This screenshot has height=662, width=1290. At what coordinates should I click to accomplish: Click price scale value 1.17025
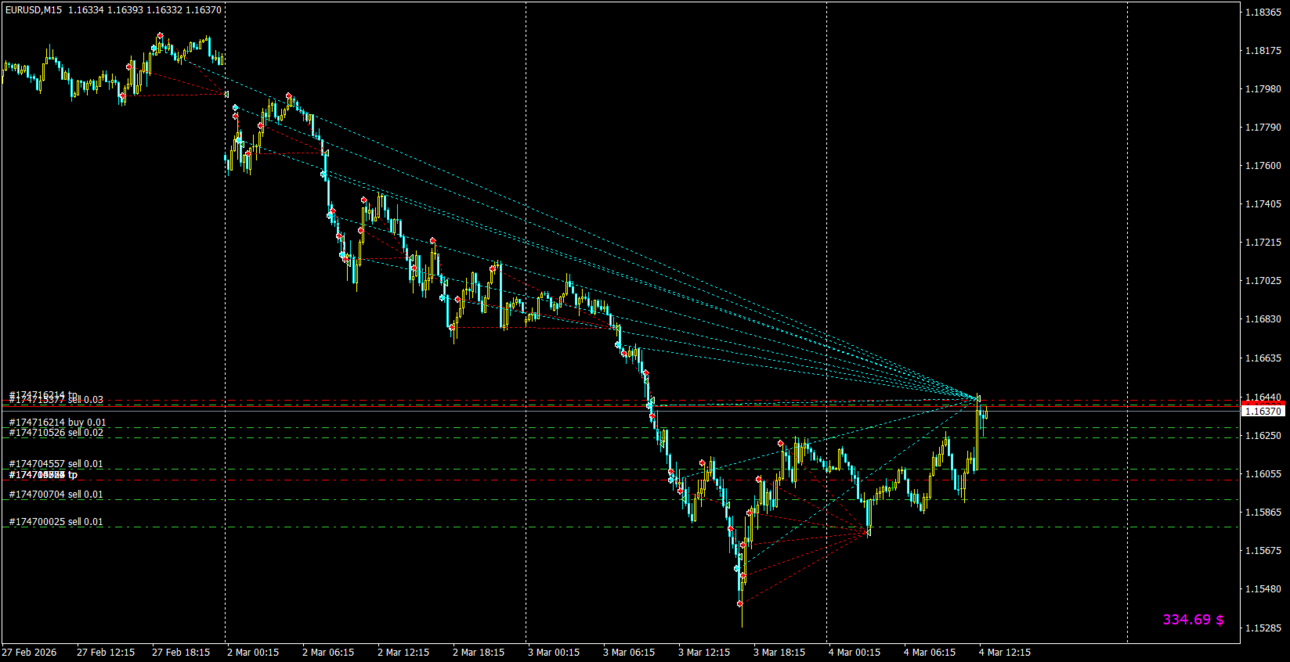(1265, 281)
